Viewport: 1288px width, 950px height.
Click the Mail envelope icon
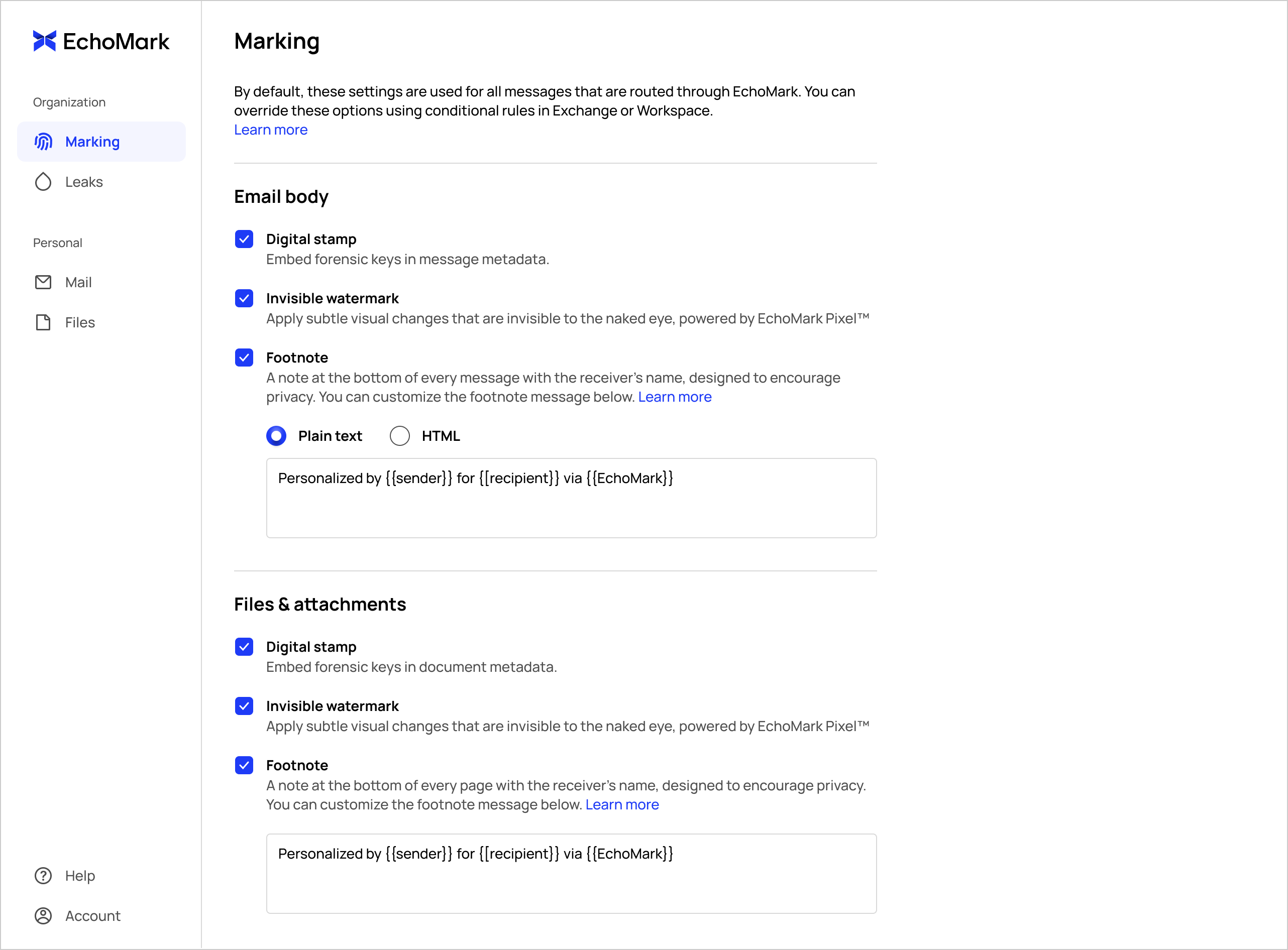click(x=43, y=282)
